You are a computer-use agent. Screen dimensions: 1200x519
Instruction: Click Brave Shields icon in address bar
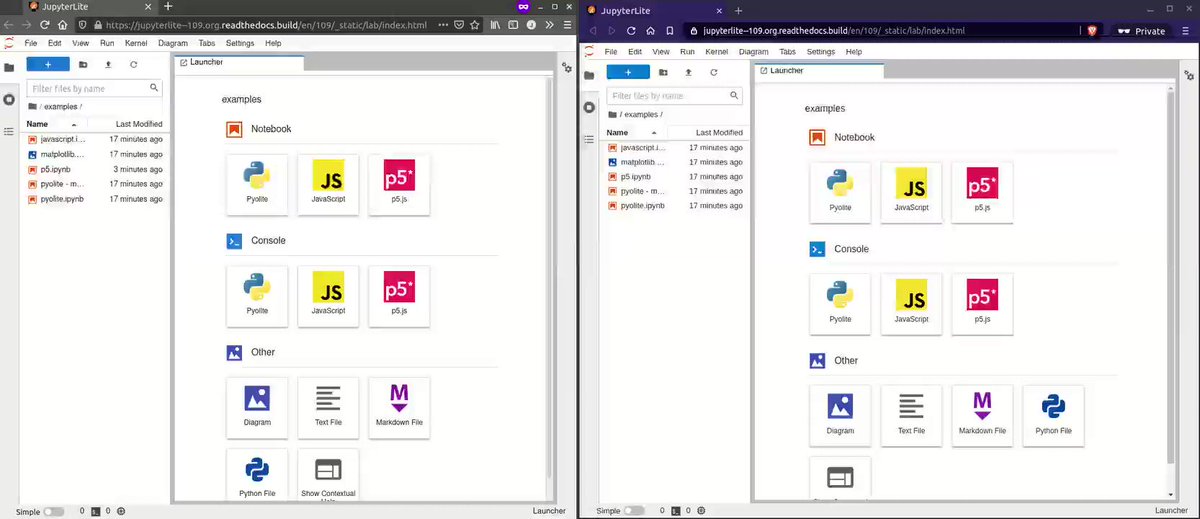point(1090,31)
